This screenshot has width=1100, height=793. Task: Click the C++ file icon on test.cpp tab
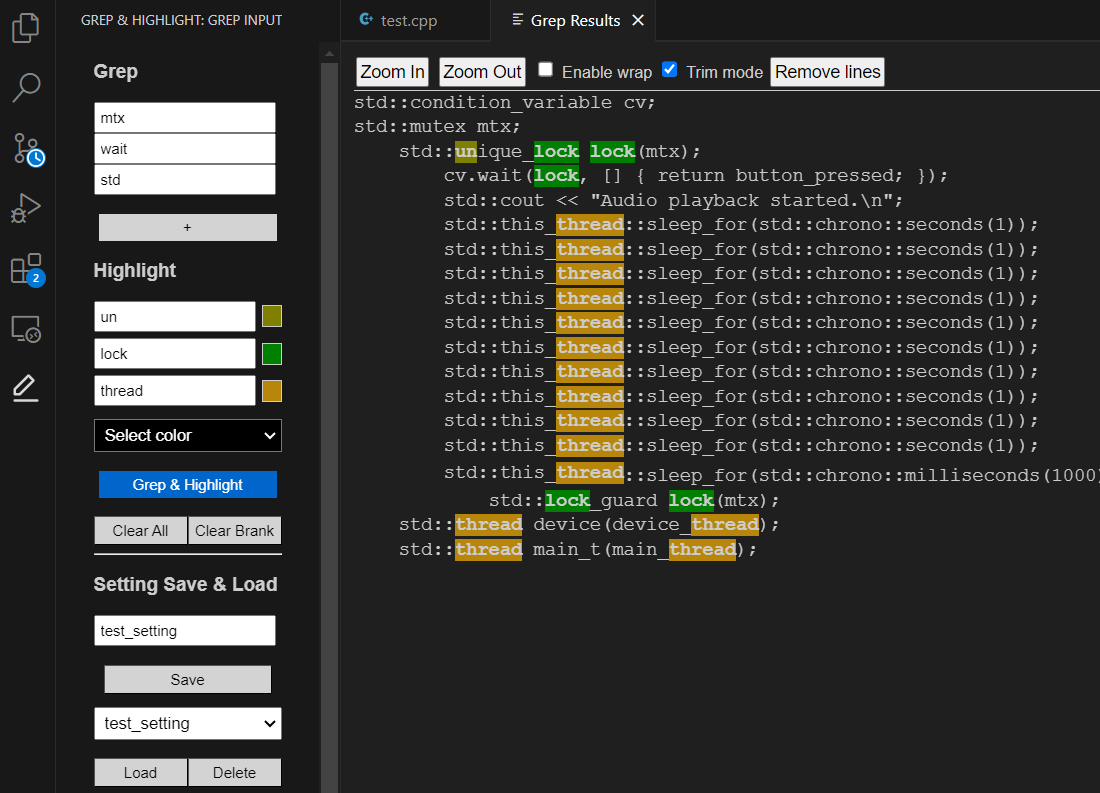[x=366, y=20]
